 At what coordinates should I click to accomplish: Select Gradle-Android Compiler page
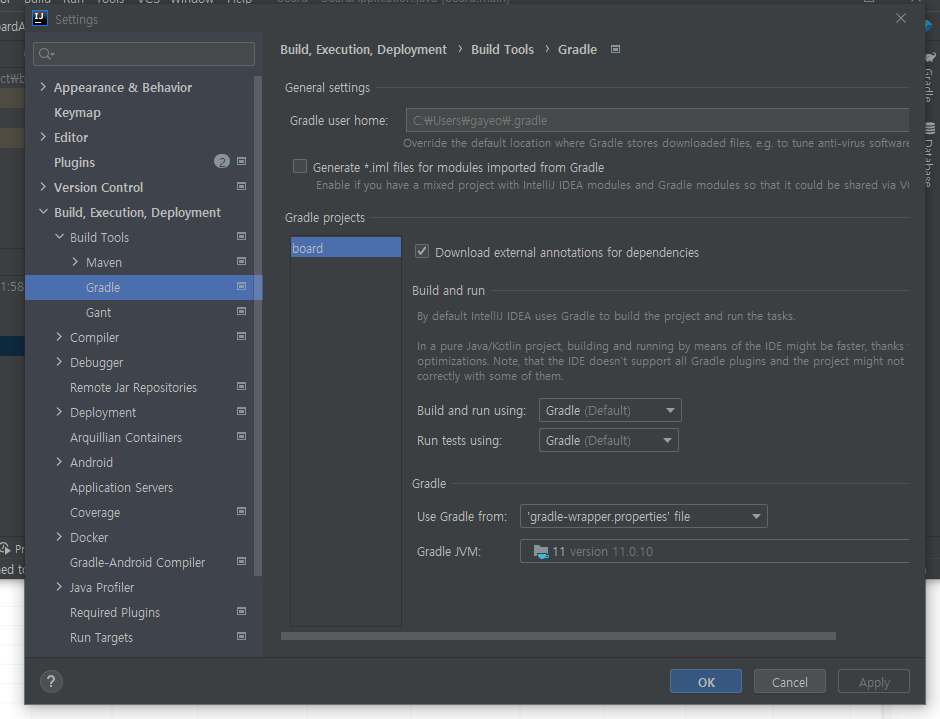tap(137, 562)
